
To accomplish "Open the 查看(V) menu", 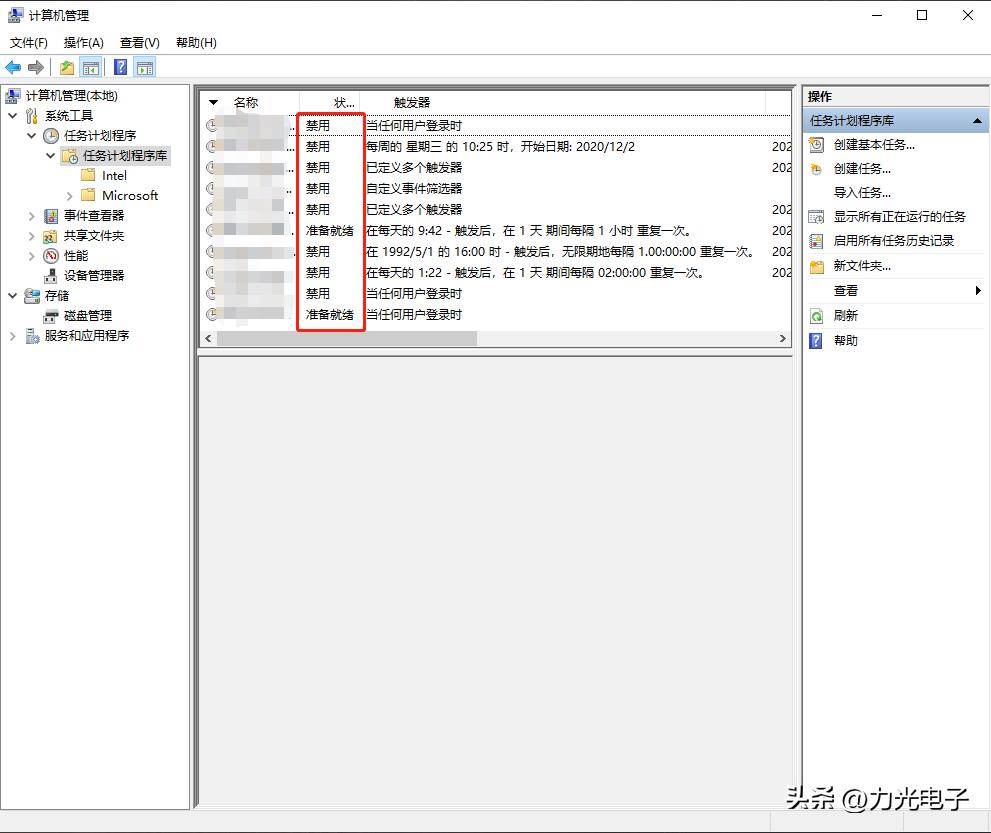I will coord(139,42).
